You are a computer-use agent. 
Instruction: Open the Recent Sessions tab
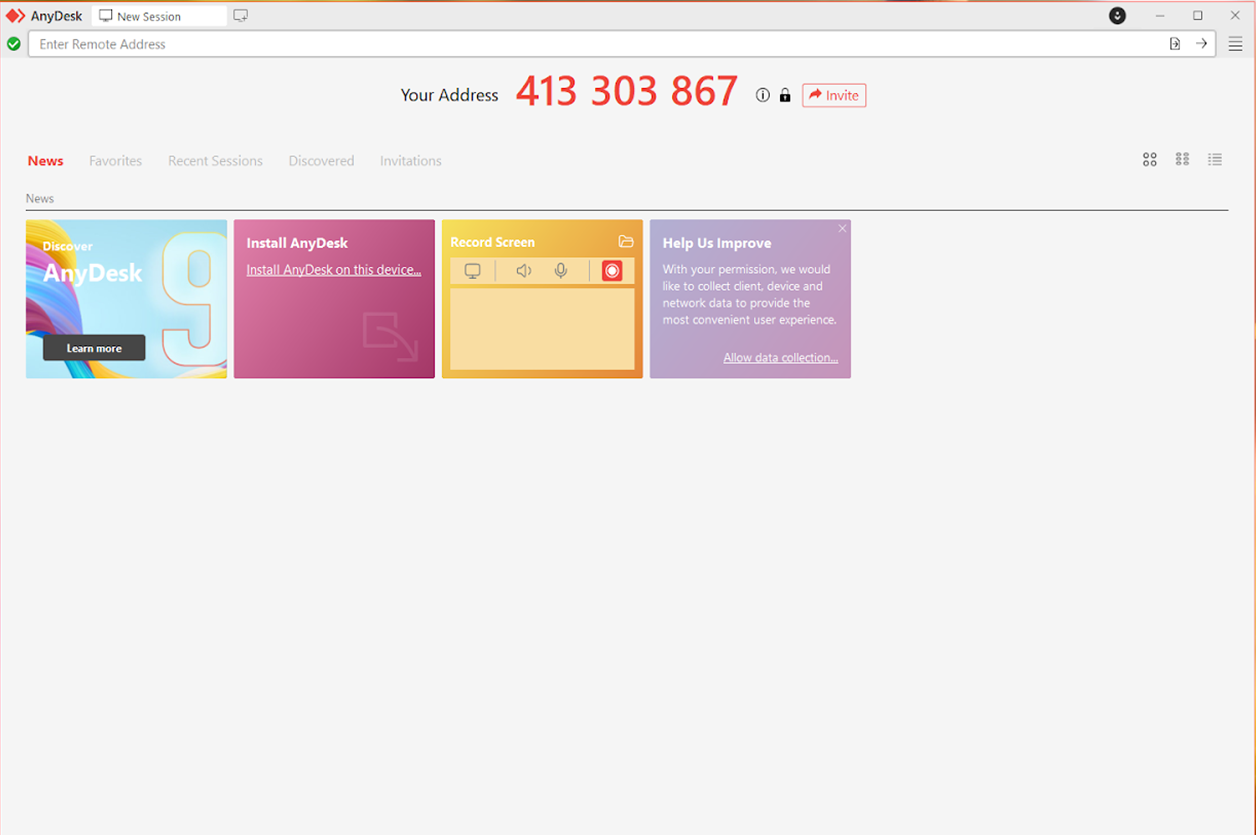click(215, 161)
